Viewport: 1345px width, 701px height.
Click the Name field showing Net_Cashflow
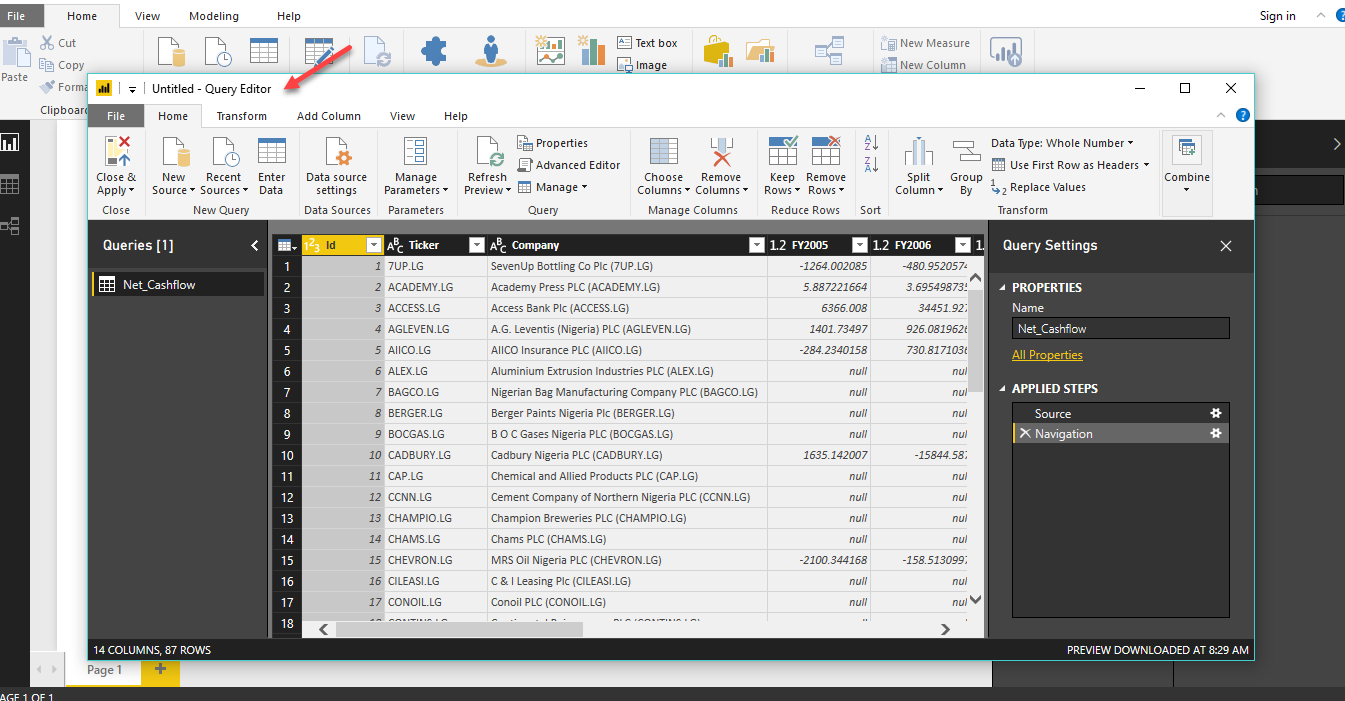[x=1120, y=328]
